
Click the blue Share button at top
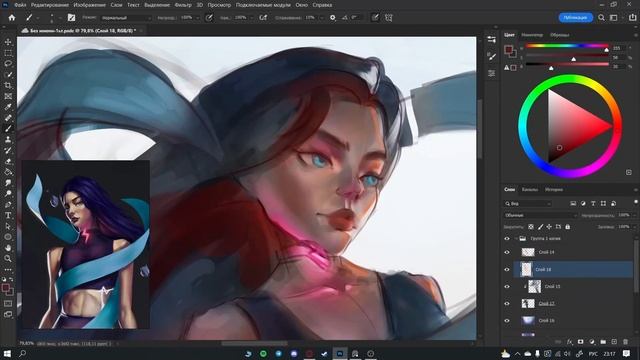576,18
